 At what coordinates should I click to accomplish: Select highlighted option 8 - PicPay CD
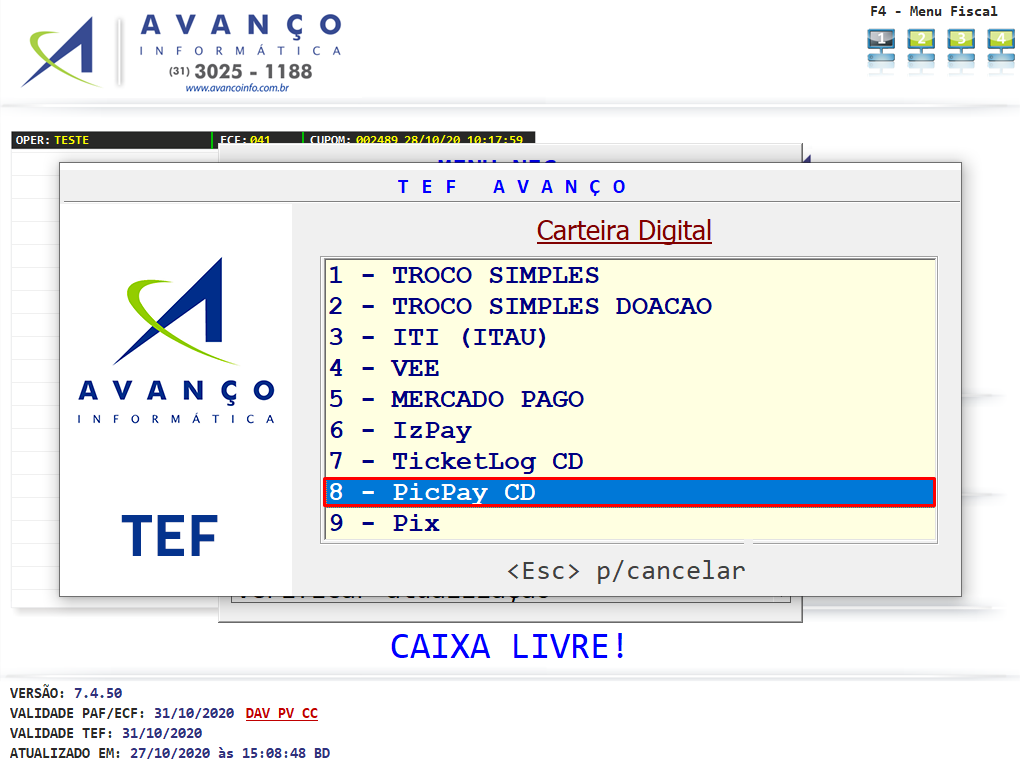coord(629,492)
